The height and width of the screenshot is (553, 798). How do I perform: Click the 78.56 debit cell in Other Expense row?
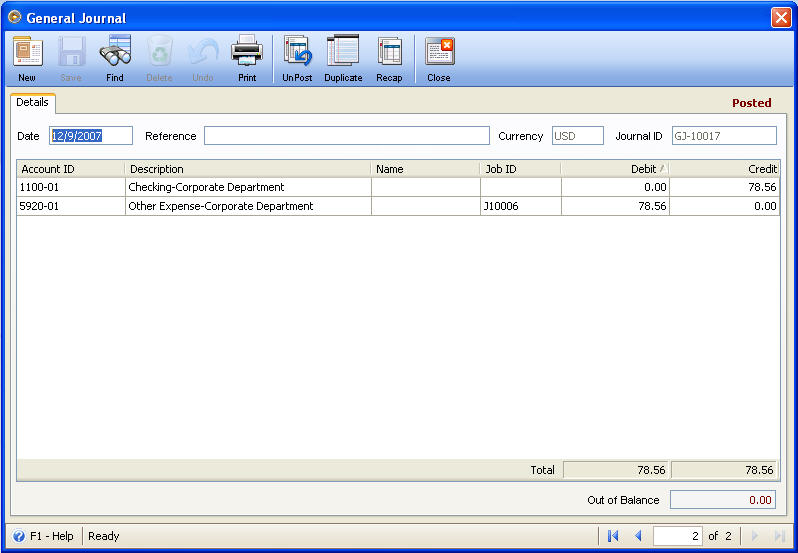[615, 206]
